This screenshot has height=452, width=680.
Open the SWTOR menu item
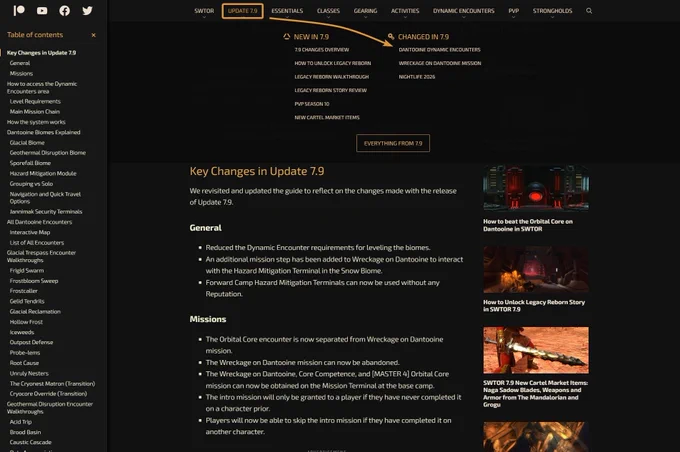(204, 11)
